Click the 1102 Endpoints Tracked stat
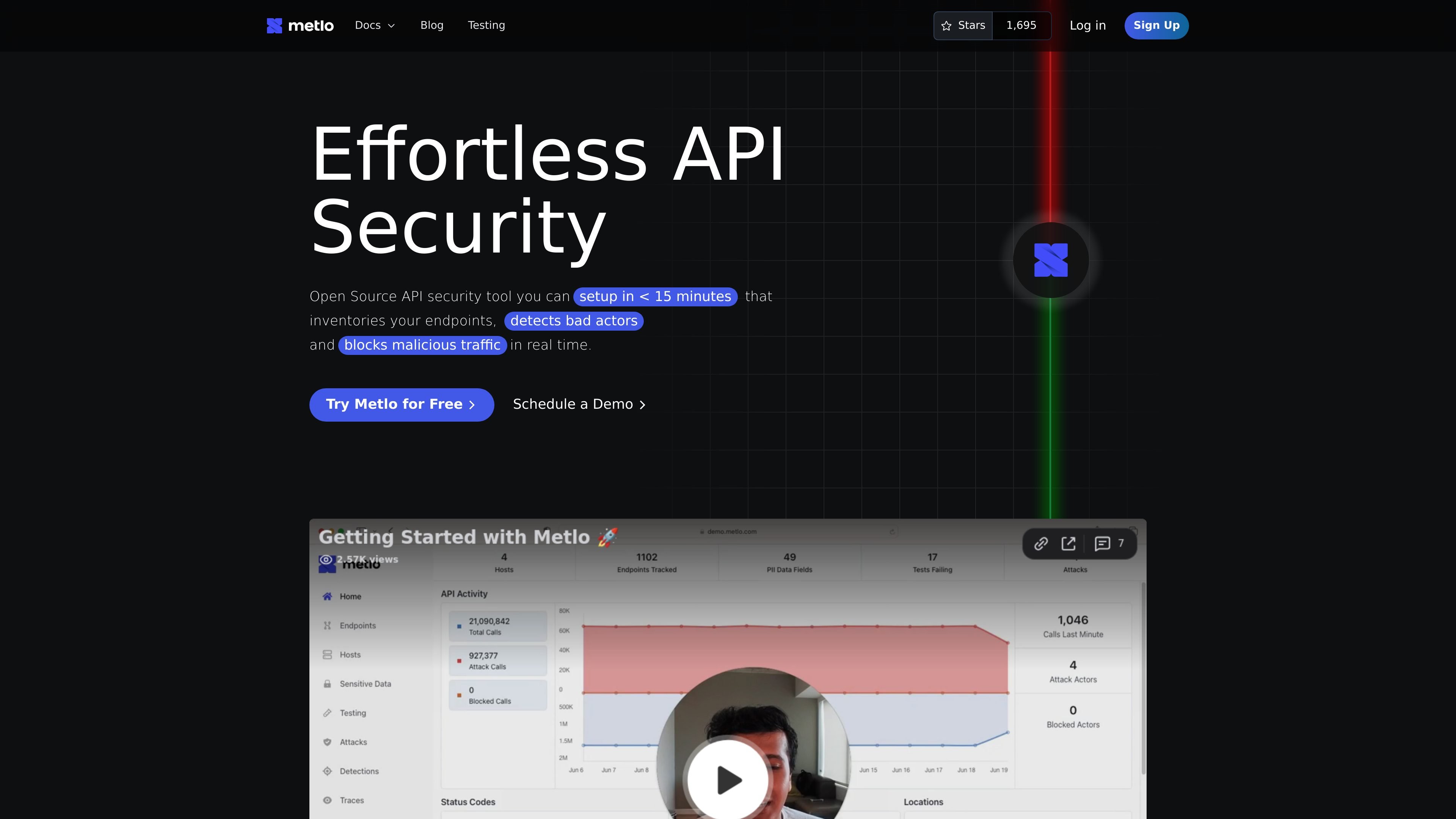The width and height of the screenshot is (1456, 819). point(646,562)
